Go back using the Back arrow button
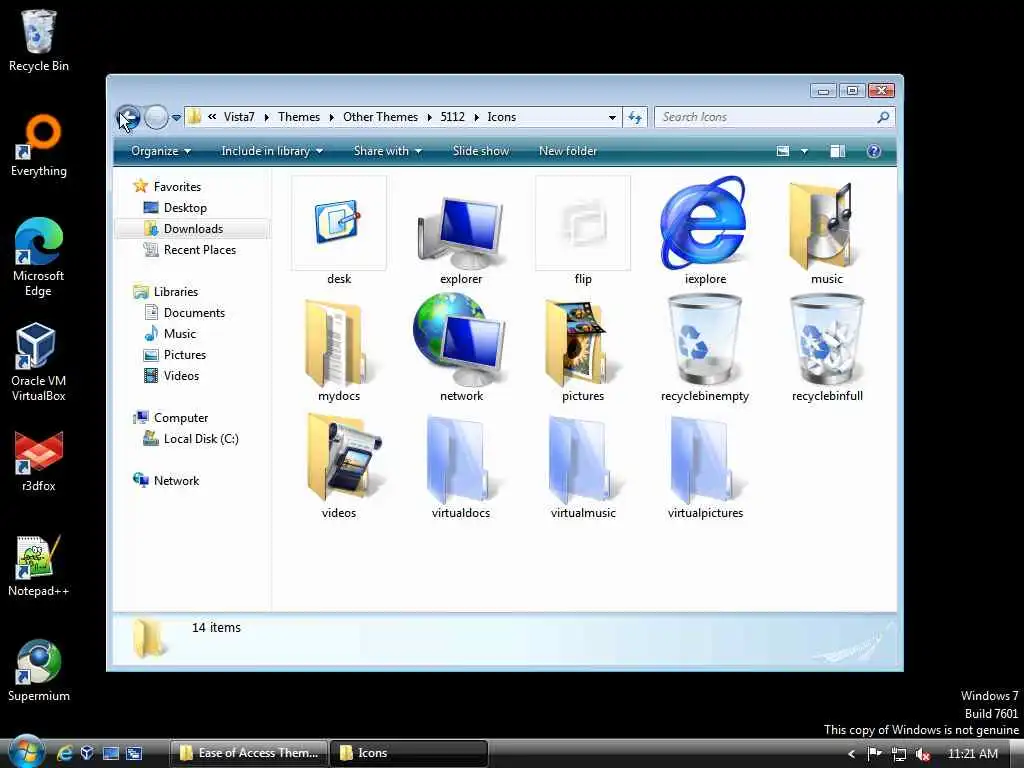This screenshot has height=768, width=1024. pyautogui.click(x=128, y=118)
